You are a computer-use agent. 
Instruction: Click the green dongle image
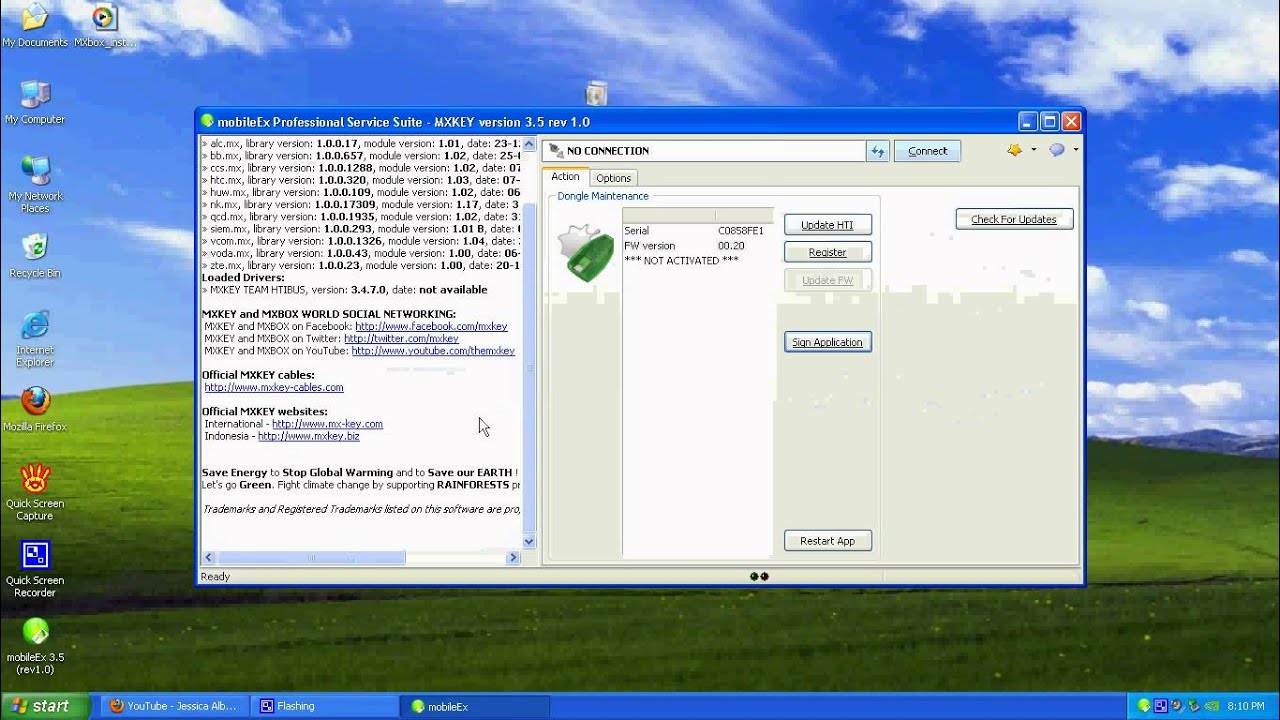(586, 252)
